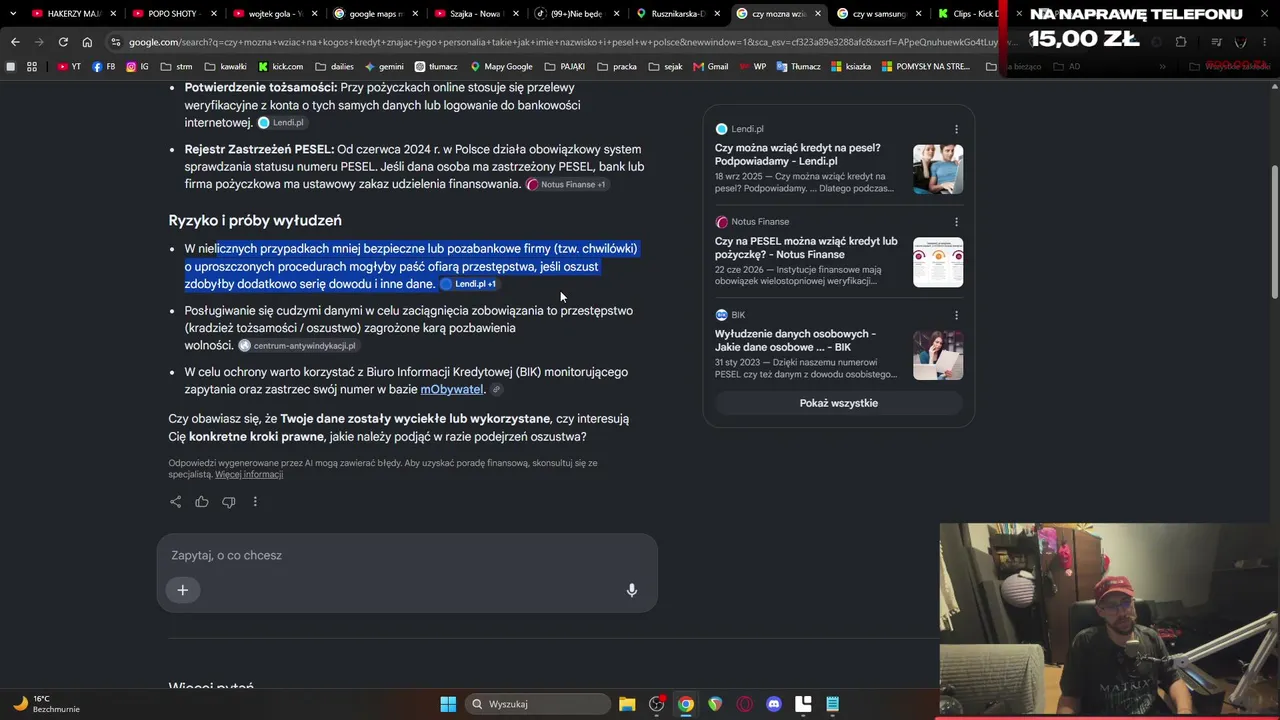Open 'Czy można wziąć kredyt na pesel?' result

pyautogui.click(x=798, y=154)
